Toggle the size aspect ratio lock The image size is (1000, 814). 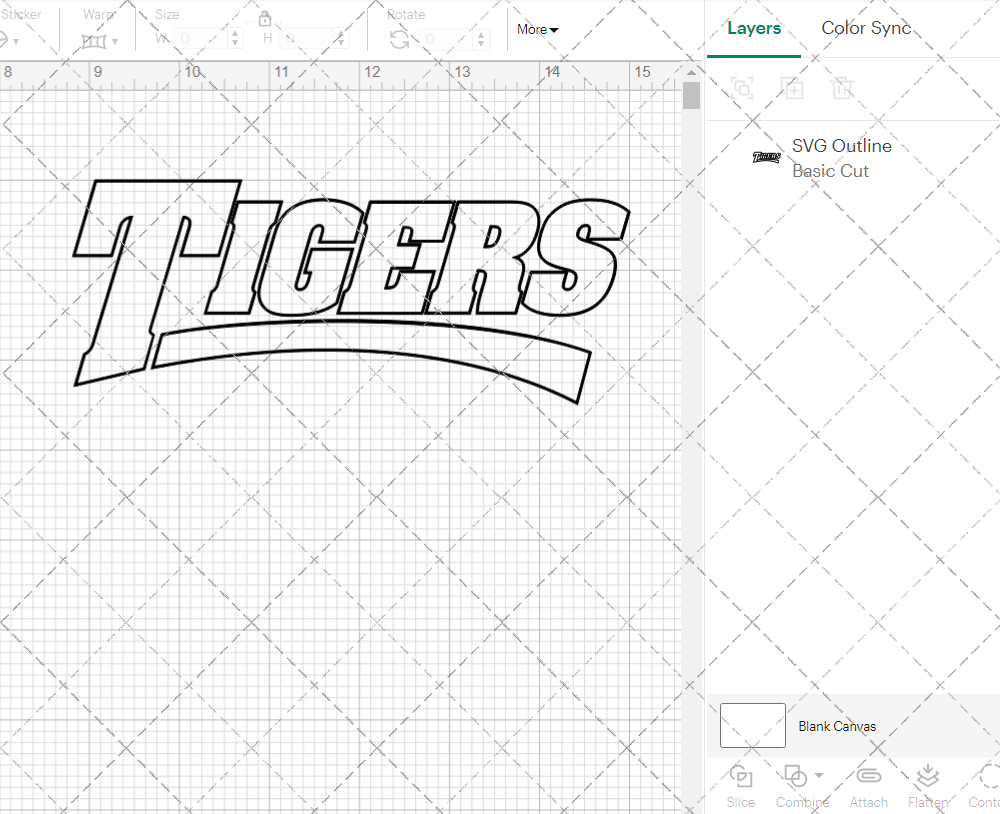[265, 18]
